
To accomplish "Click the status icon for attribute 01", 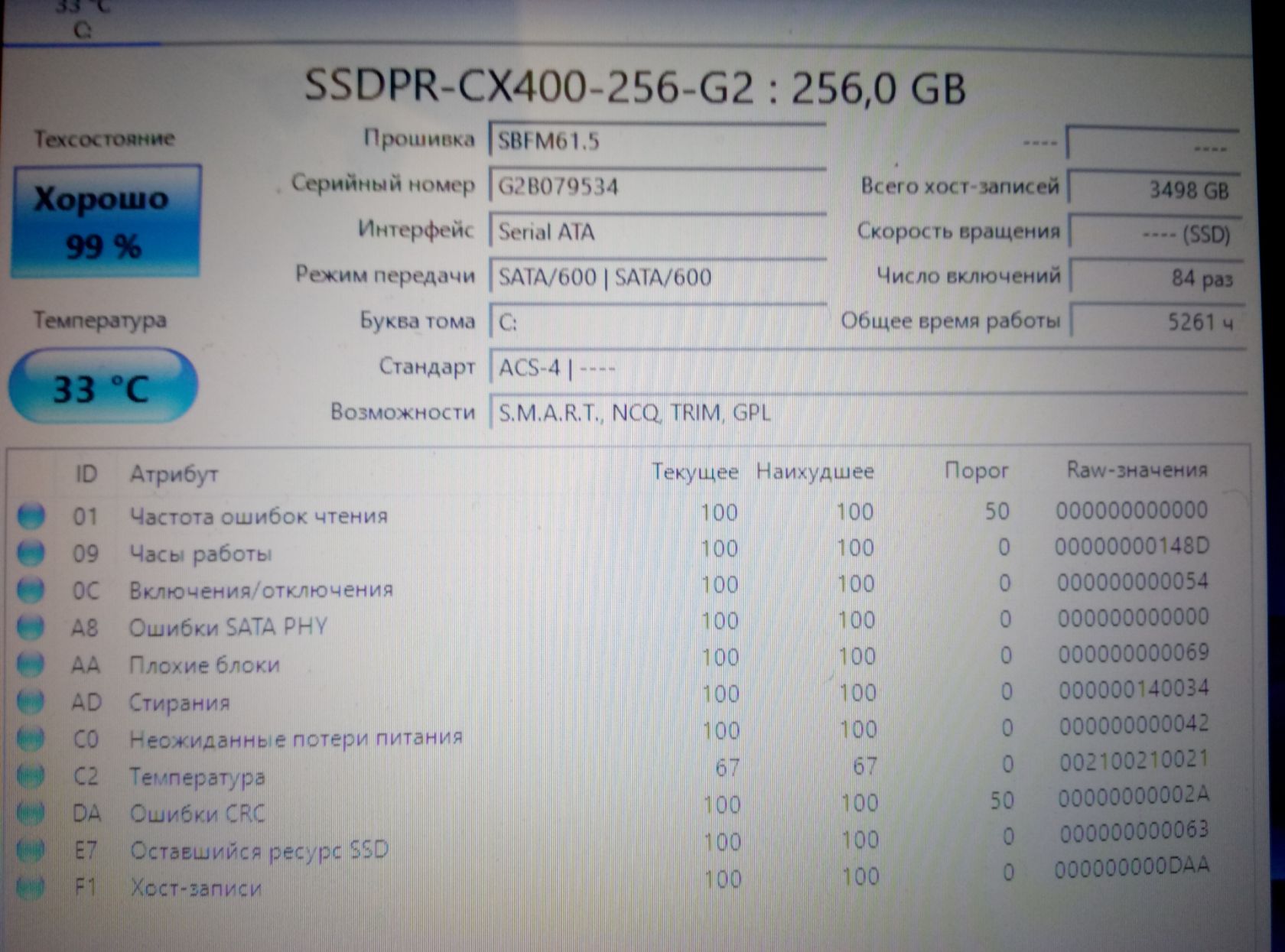I will (x=31, y=515).
